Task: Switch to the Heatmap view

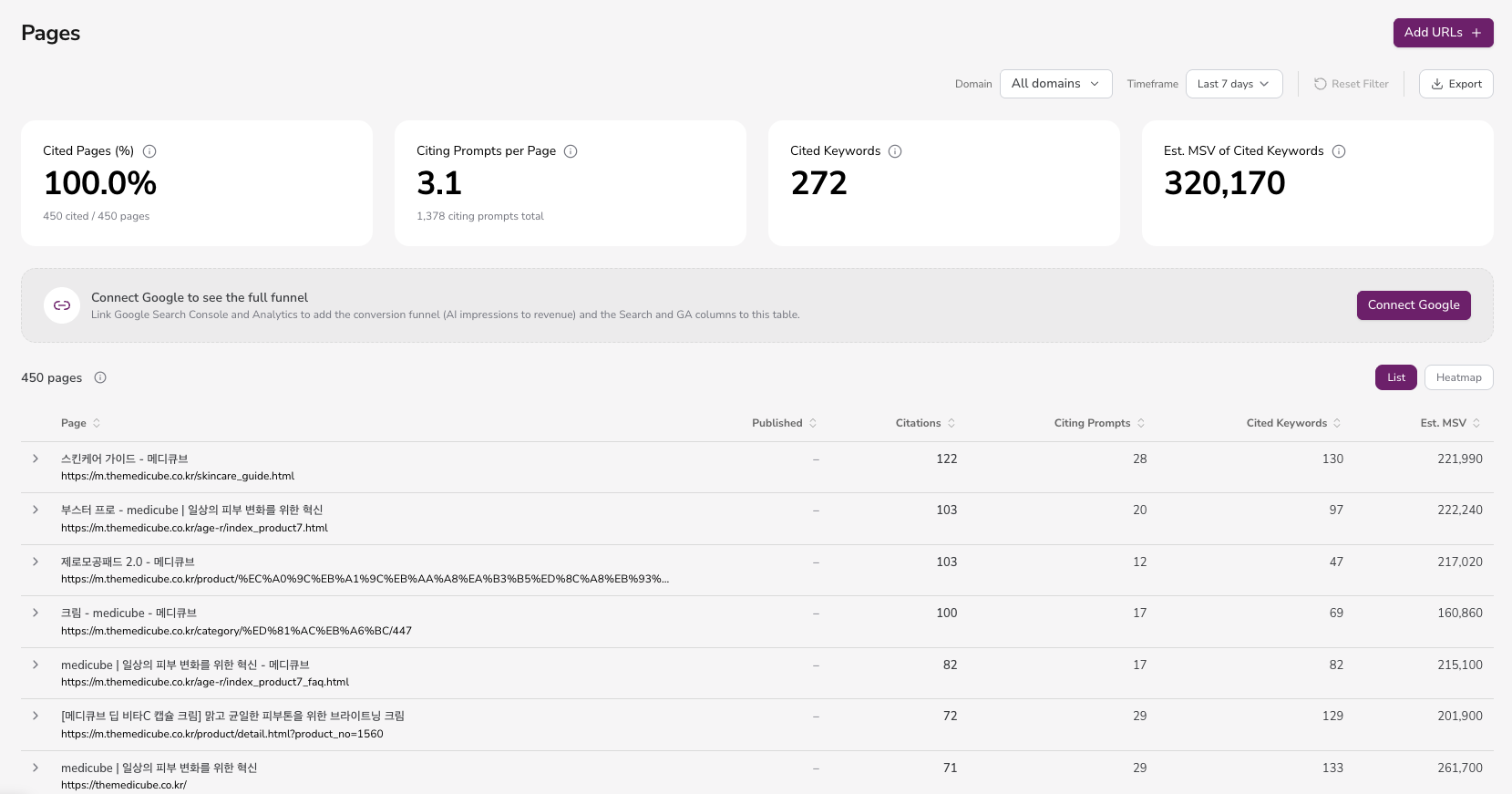Action: 1458,377
